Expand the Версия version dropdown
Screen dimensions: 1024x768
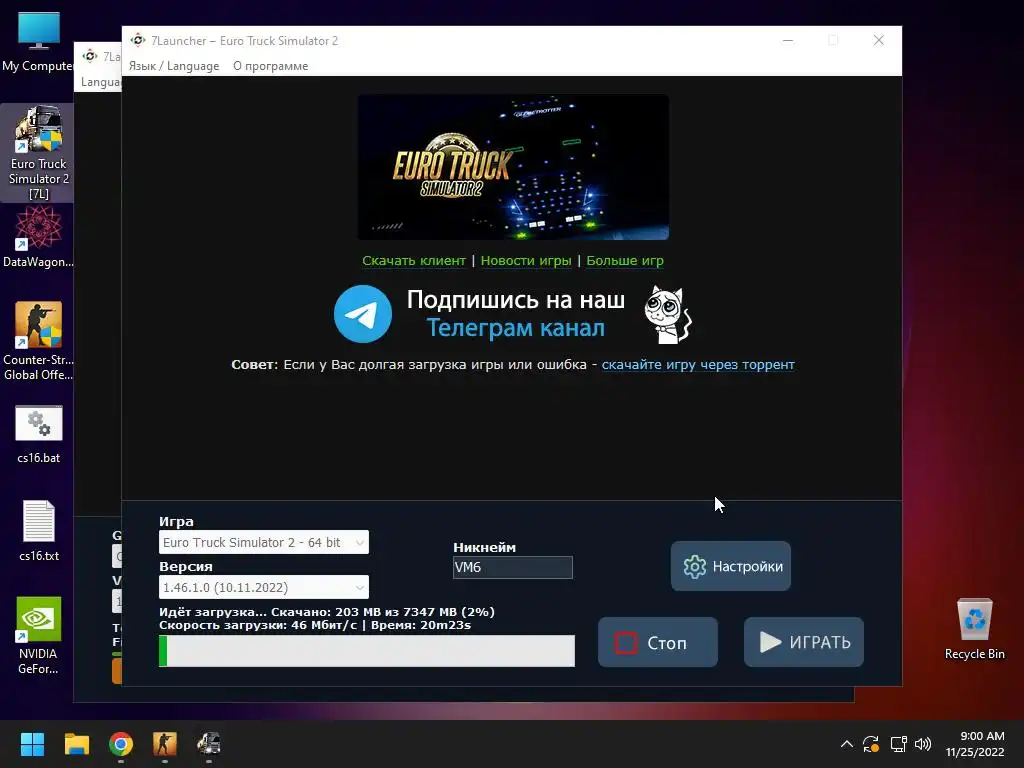tap(264, 587)
